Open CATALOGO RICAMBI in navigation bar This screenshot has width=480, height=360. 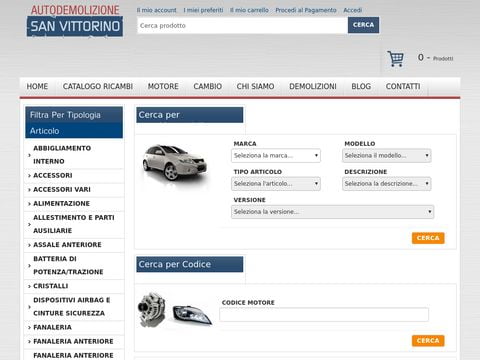[x=98, y=87]
